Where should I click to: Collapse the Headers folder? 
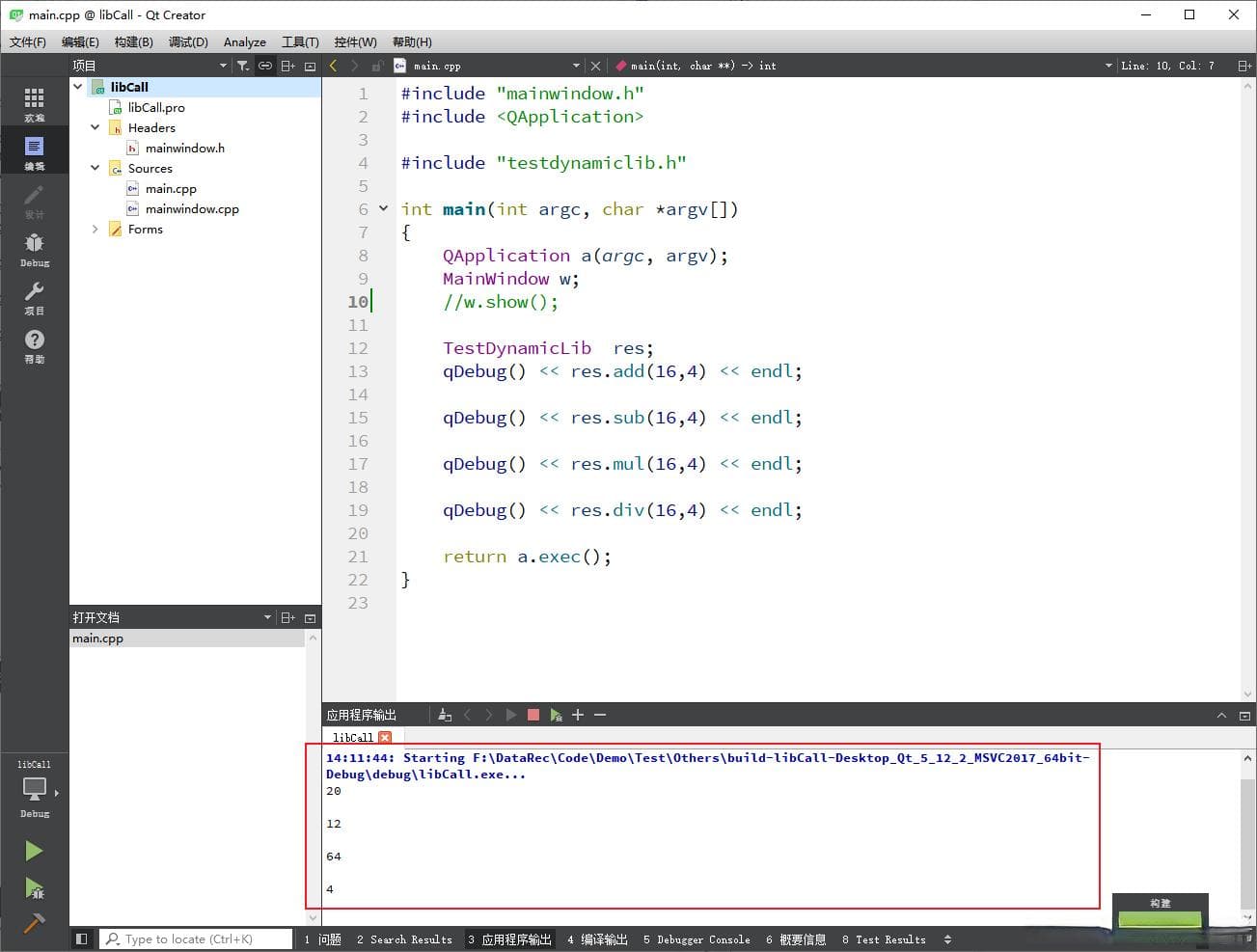click(95, 127)
